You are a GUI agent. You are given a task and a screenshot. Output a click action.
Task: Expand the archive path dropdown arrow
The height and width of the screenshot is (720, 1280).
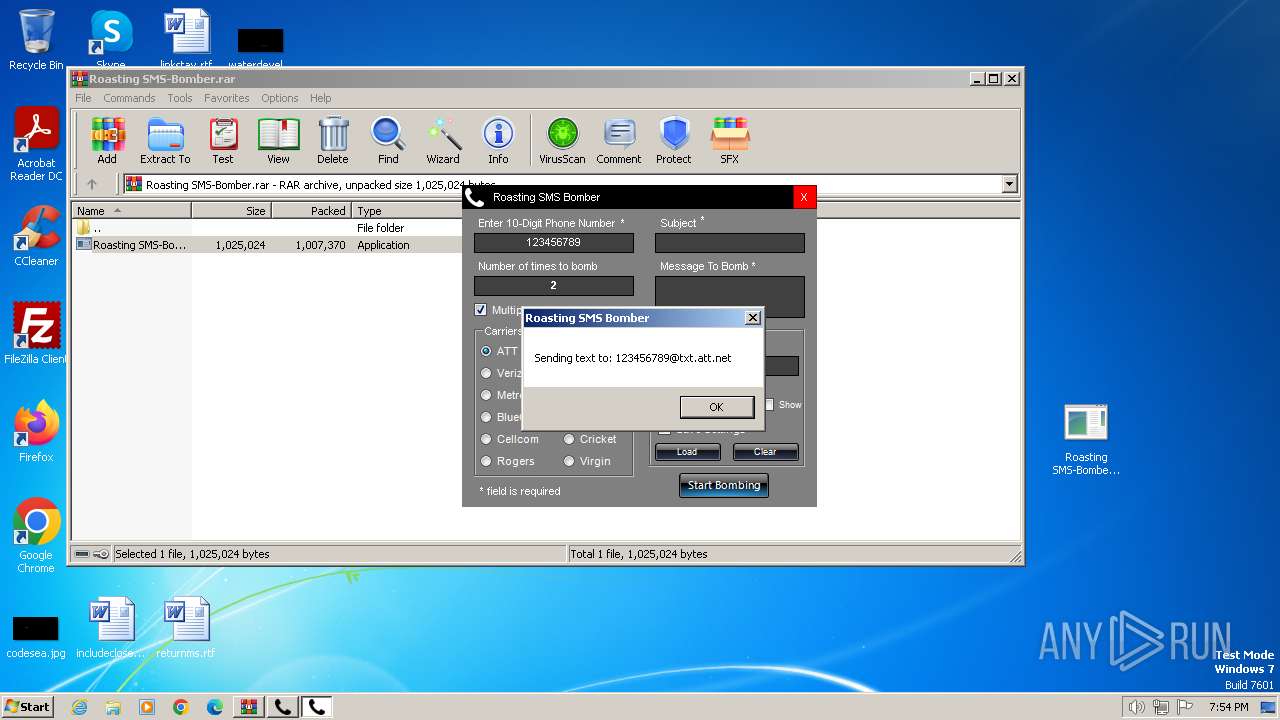click(1009, 184)
